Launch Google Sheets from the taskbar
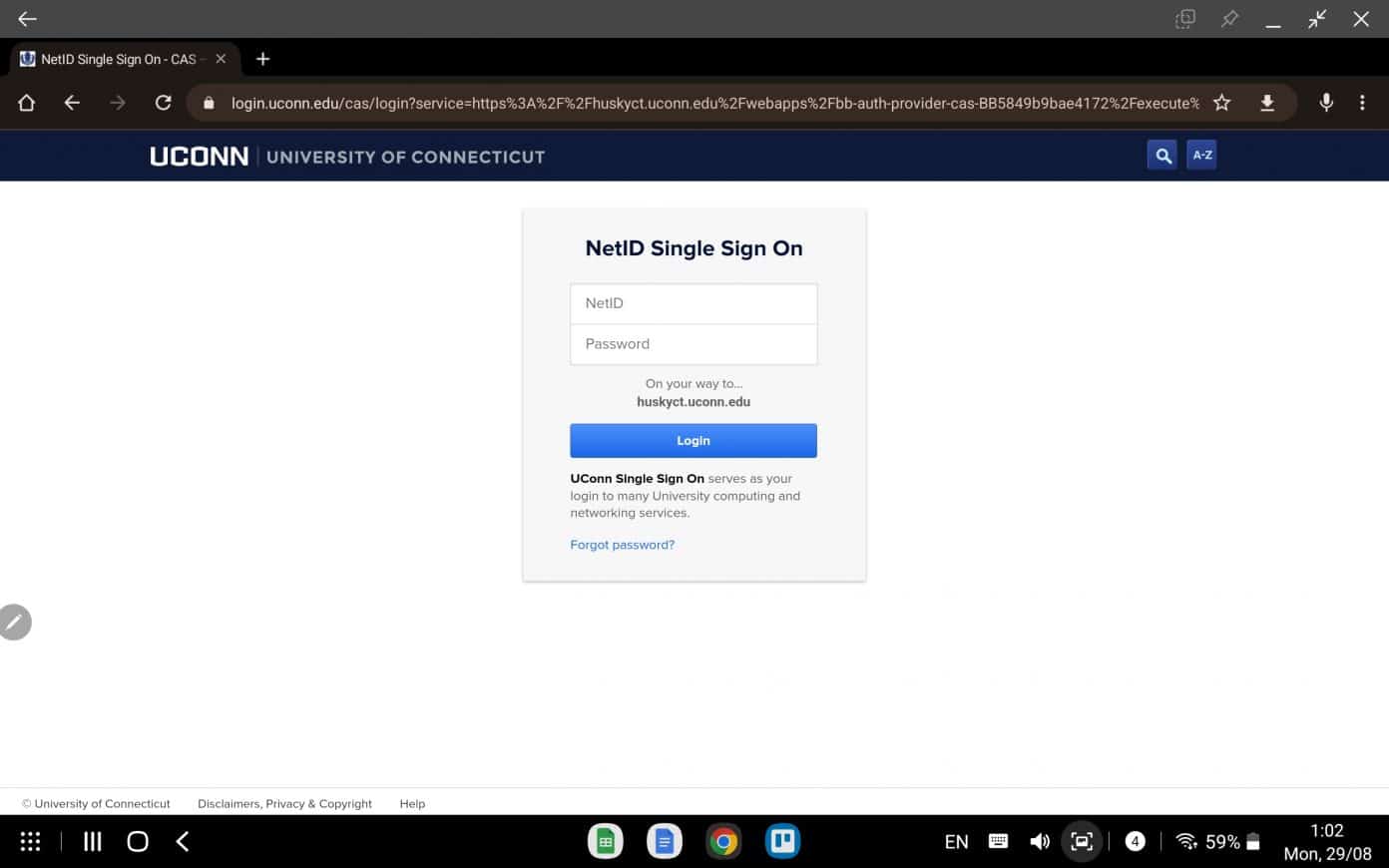Image resolution: width=1389 pixels, height=868 pixels. tap(605, 841)
